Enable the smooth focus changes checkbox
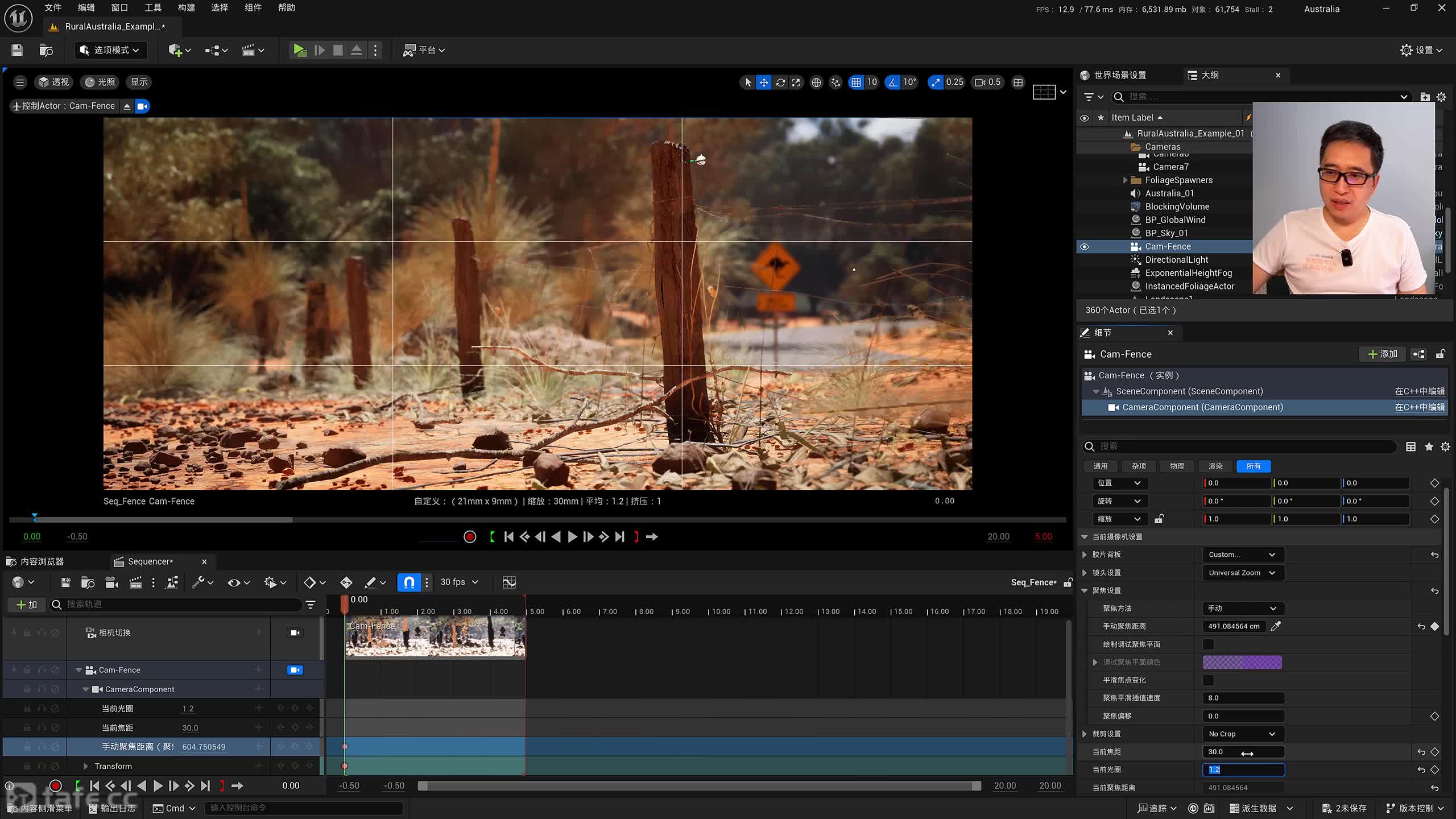This screenshot has width=1456, height=819. pyautogui.click(x=1208, y=680)
